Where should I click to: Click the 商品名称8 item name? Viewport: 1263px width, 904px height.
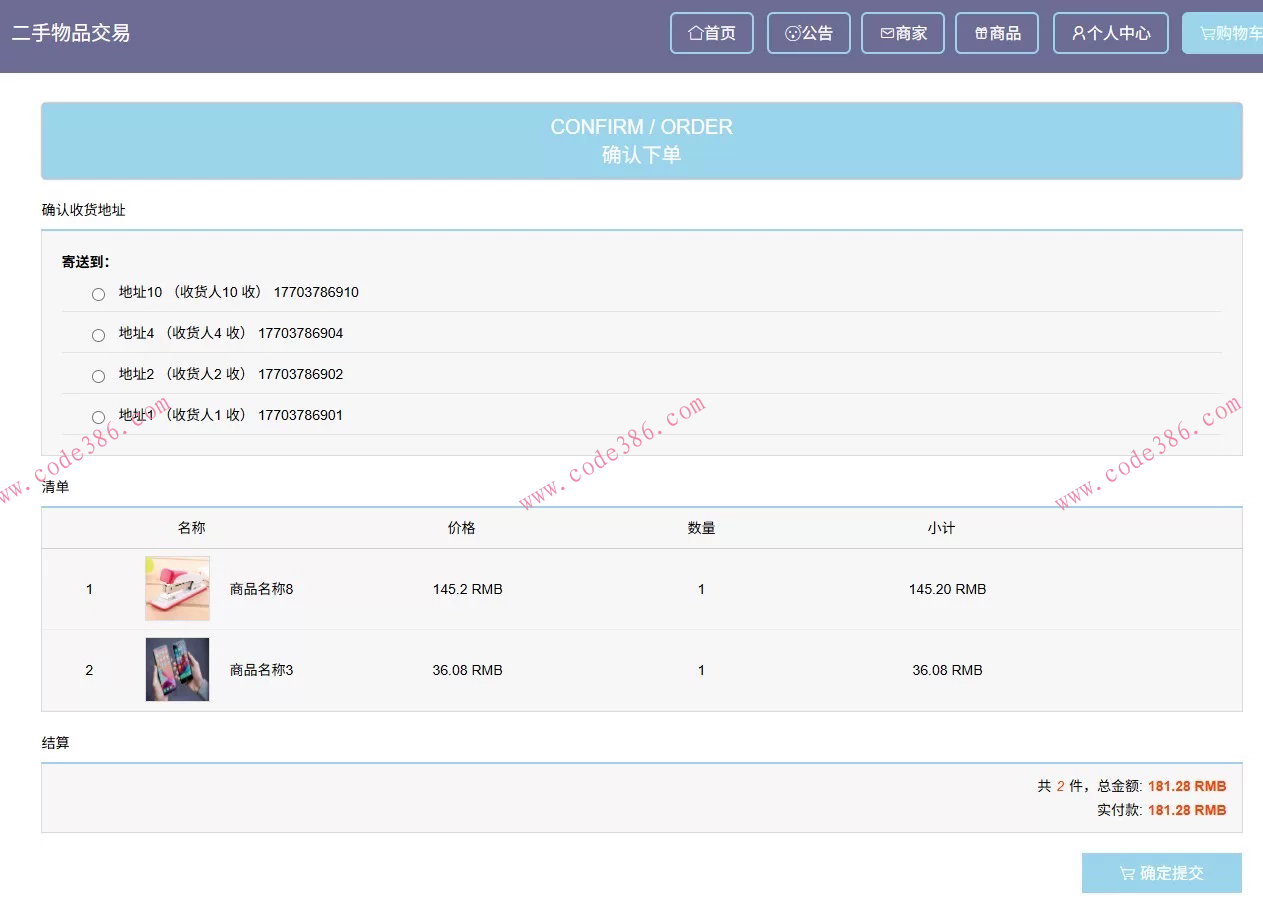(261, 589)
